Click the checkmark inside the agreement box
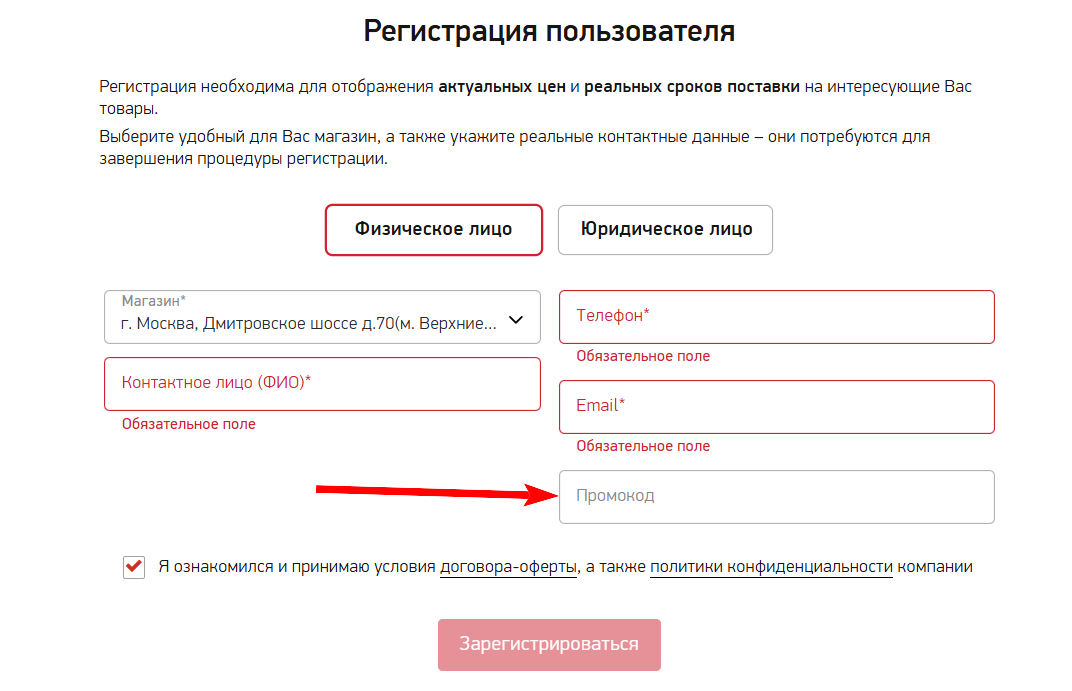The height and width of the screenshot is (691, 1072). [133, 566]
